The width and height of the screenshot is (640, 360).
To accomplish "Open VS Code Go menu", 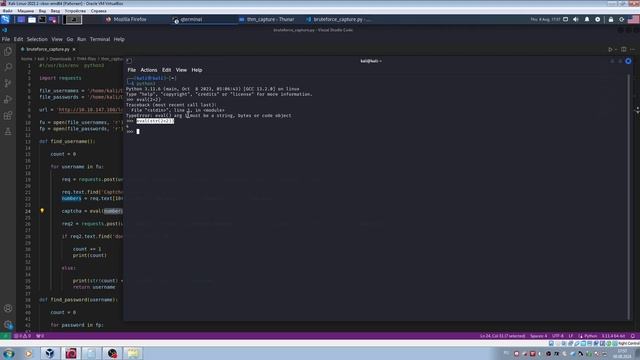I will (x=70, y=39).
